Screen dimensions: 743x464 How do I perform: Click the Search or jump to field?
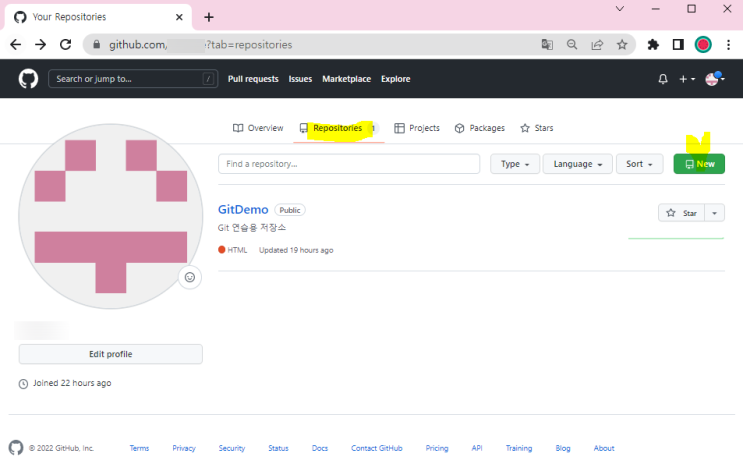133,79
